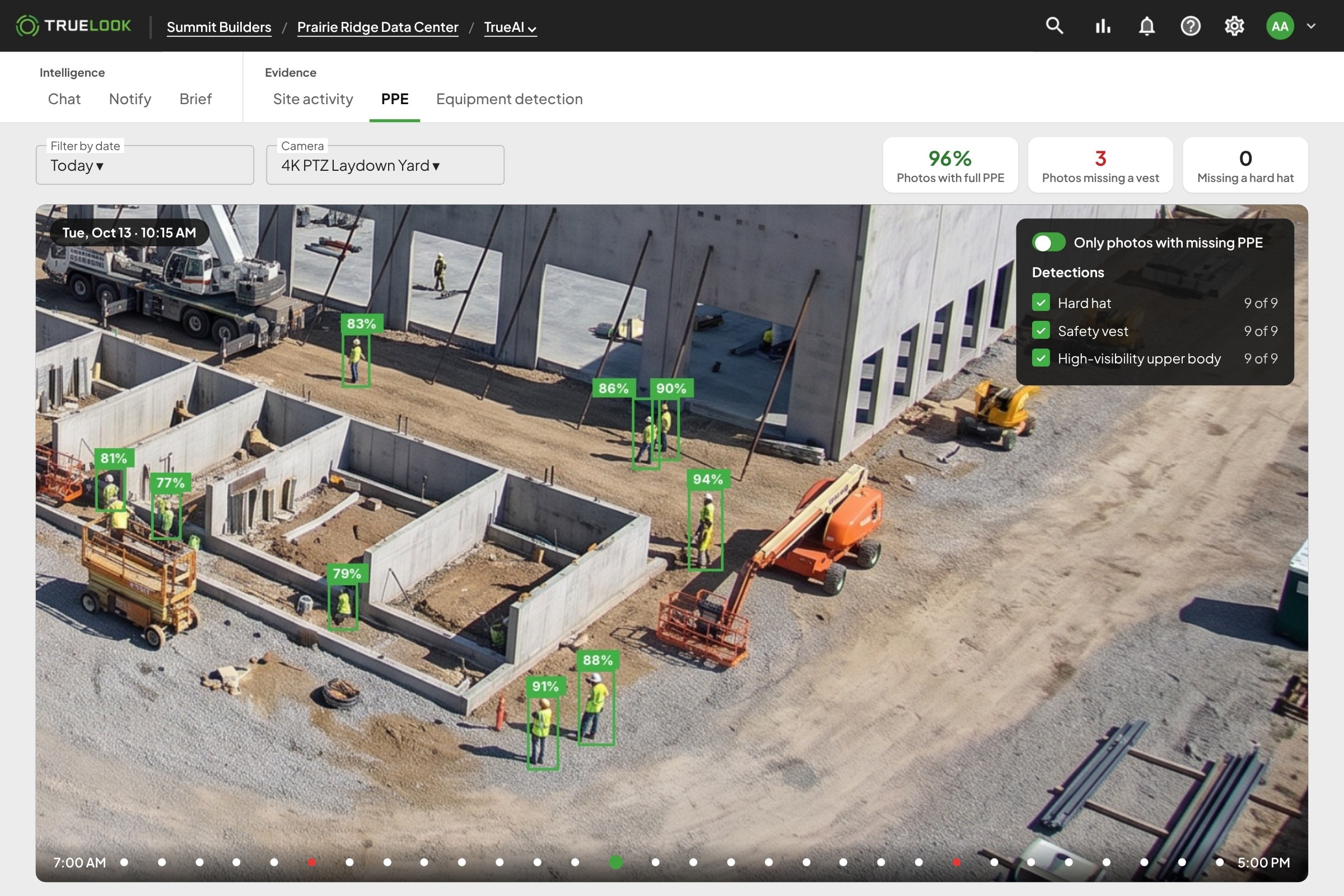Open the analytics bar chart icon
This screenshot has width=1344, height=896.
(x=1102, y=26)
